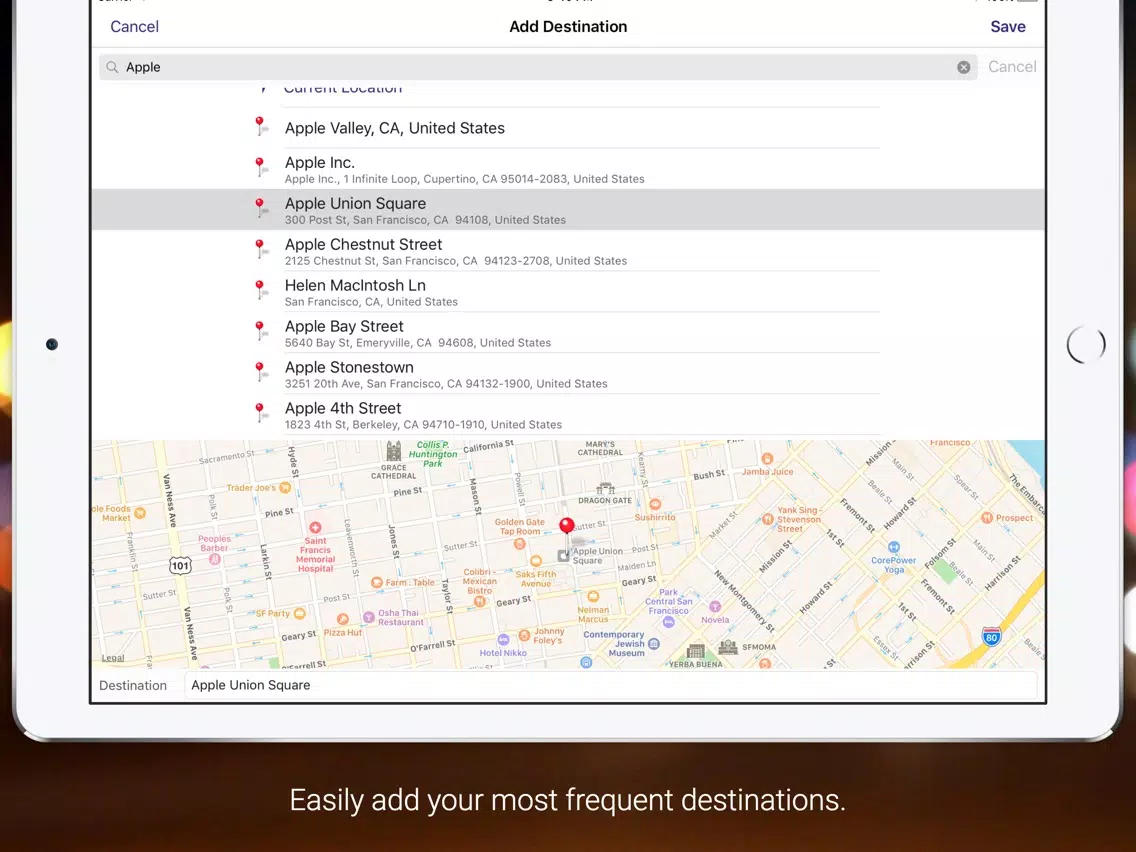Tap the Johnny Foley's map marker
1136x852 pixels.
tap(525, 635)
